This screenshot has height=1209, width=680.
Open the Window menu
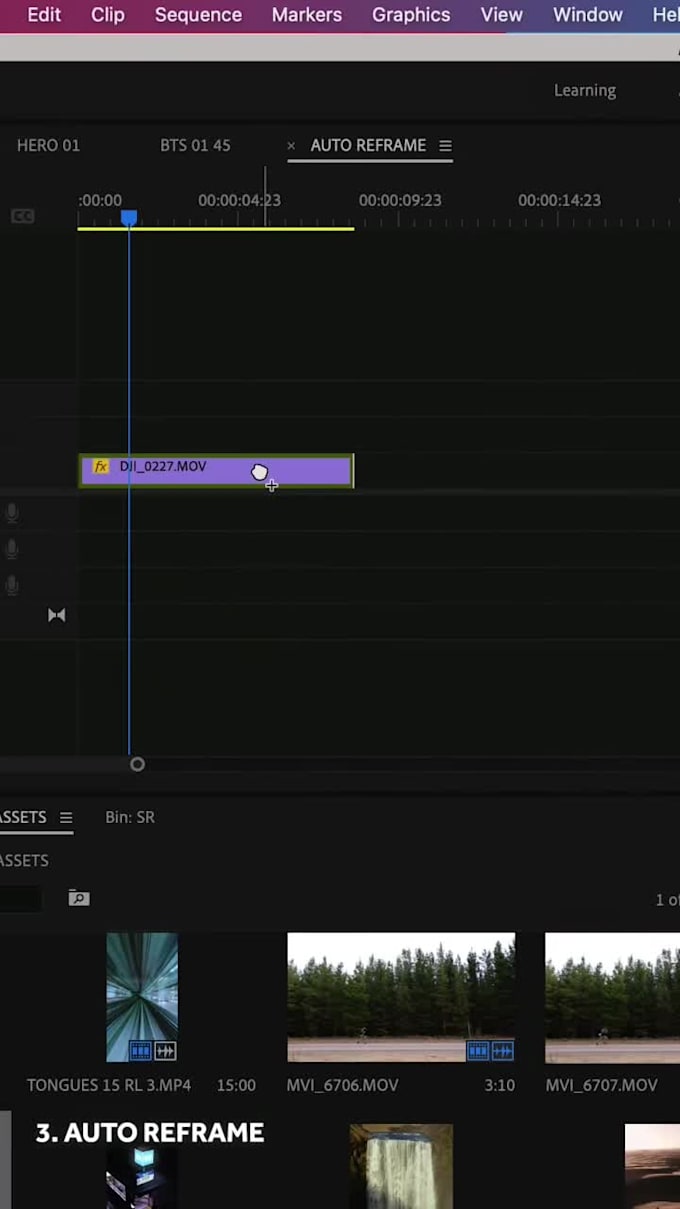[588, 15]
